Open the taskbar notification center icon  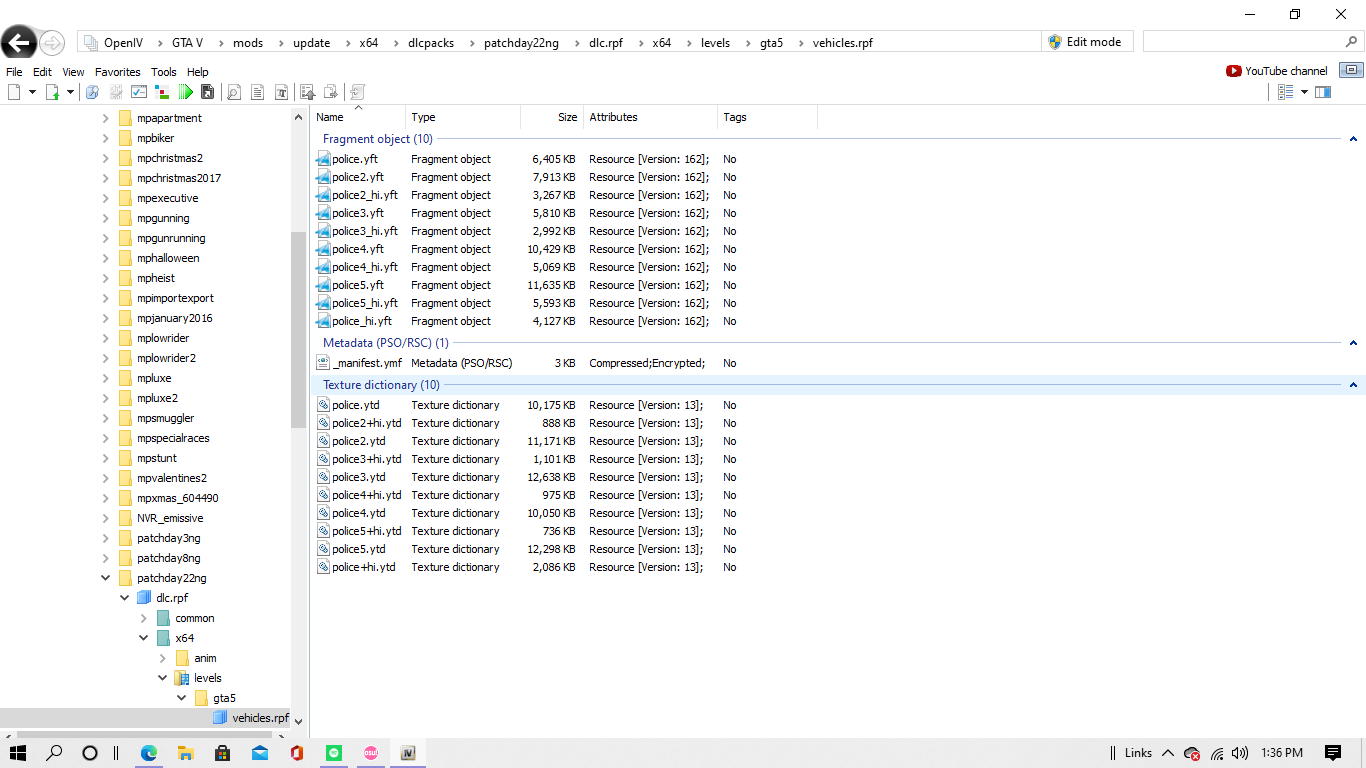(1333, 753)
